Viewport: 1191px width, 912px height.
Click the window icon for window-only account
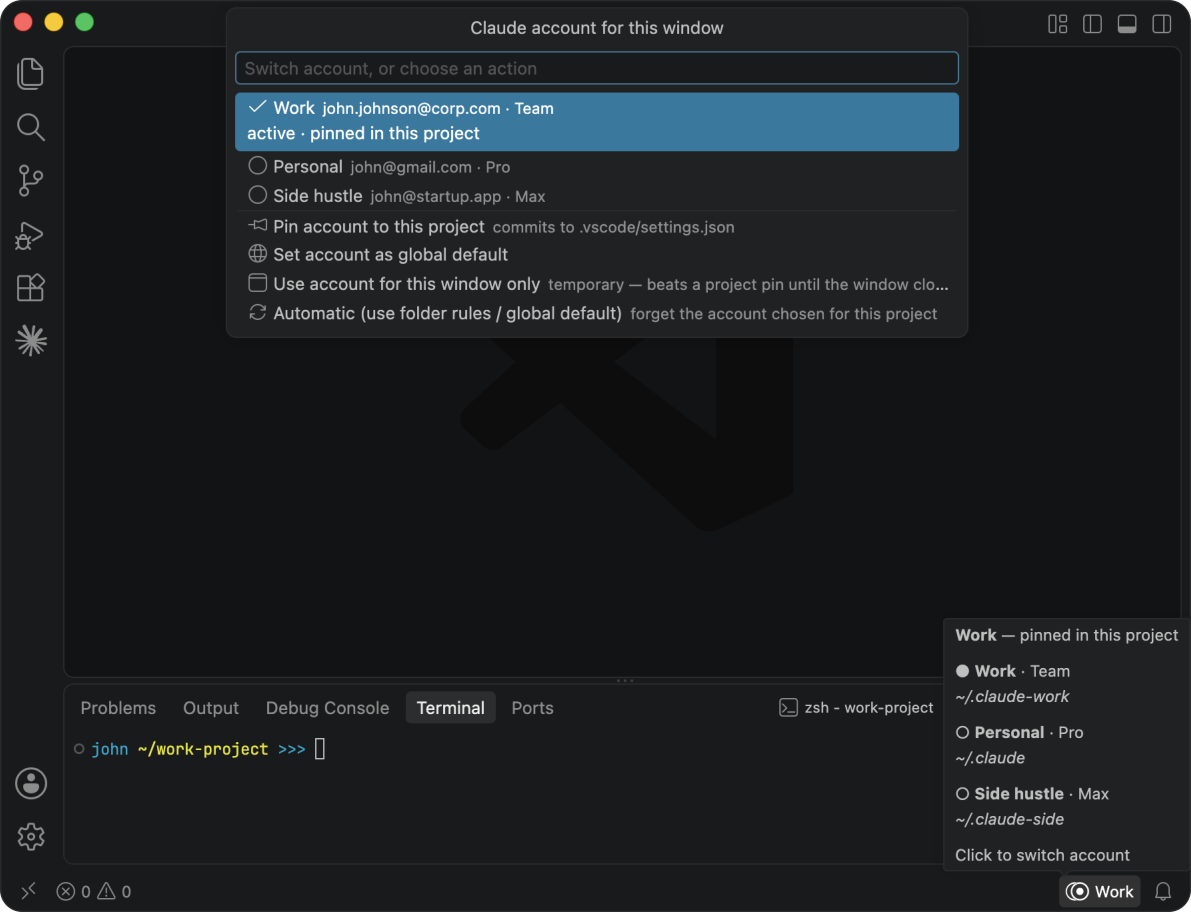257,283
